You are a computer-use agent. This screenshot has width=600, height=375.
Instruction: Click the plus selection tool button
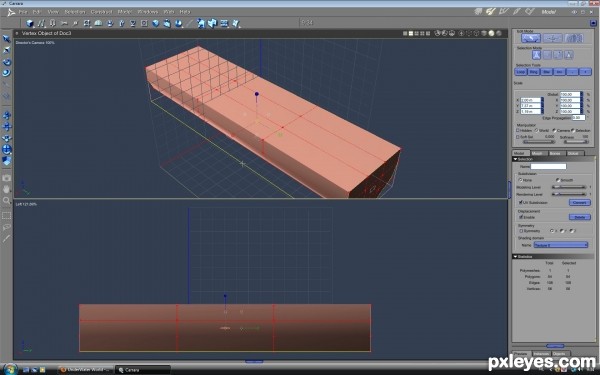tap(585, 72)
